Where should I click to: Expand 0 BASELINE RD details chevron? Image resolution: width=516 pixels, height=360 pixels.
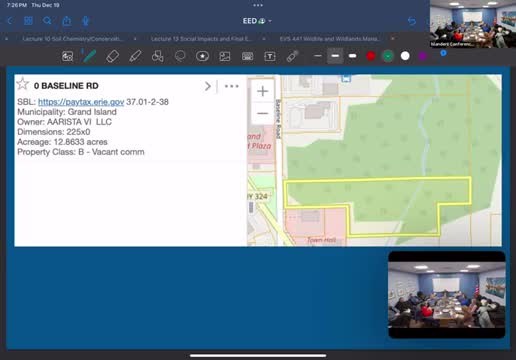click(x=208, y=86)
